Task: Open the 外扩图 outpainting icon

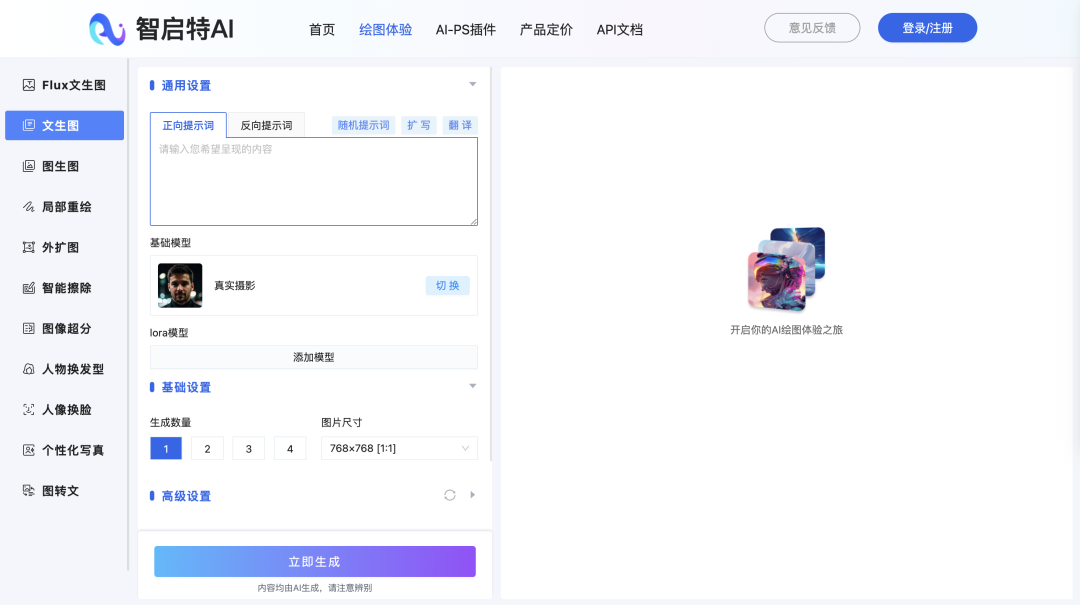Action: coord(29,247)
